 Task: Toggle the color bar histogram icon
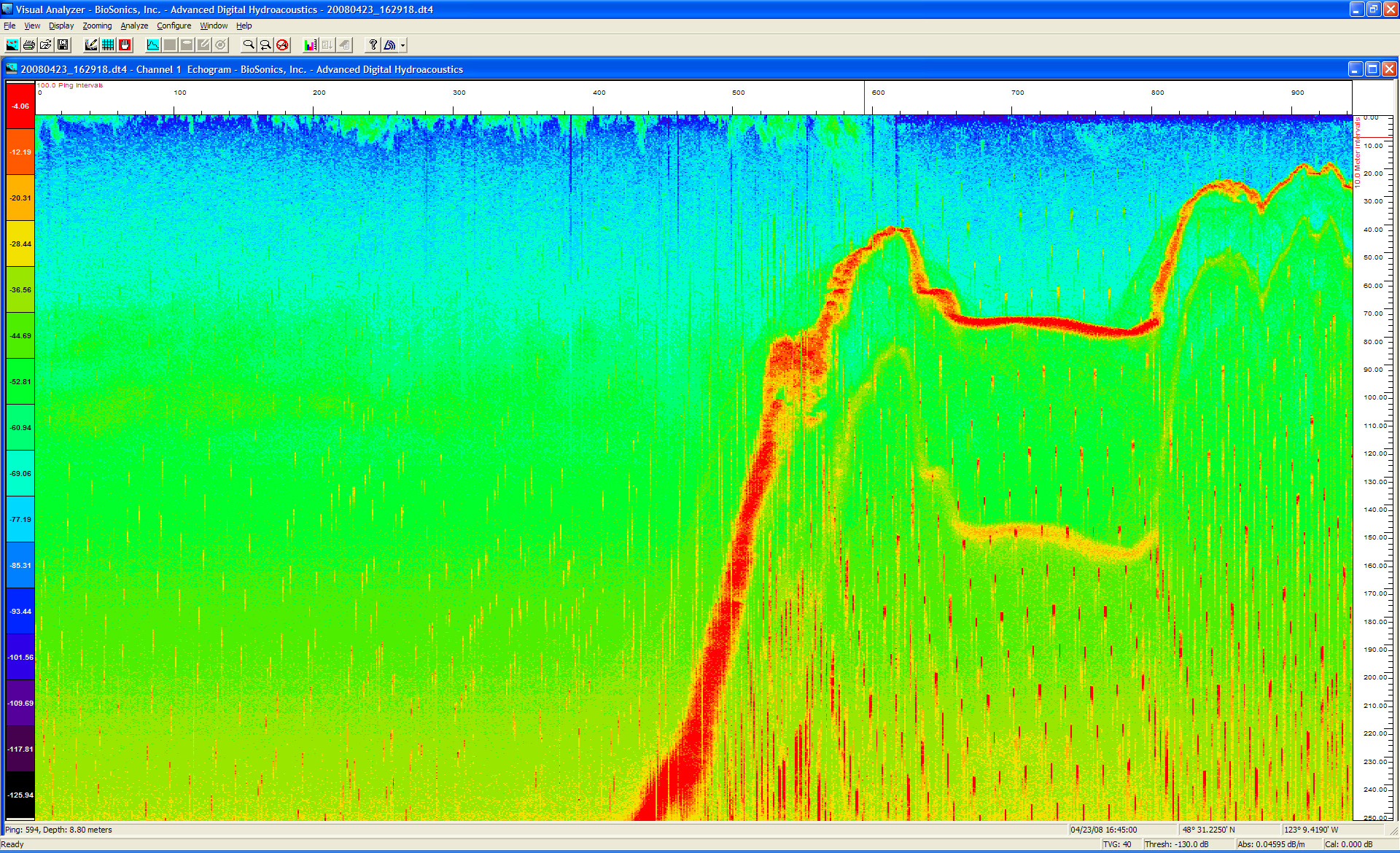point(311,45)
